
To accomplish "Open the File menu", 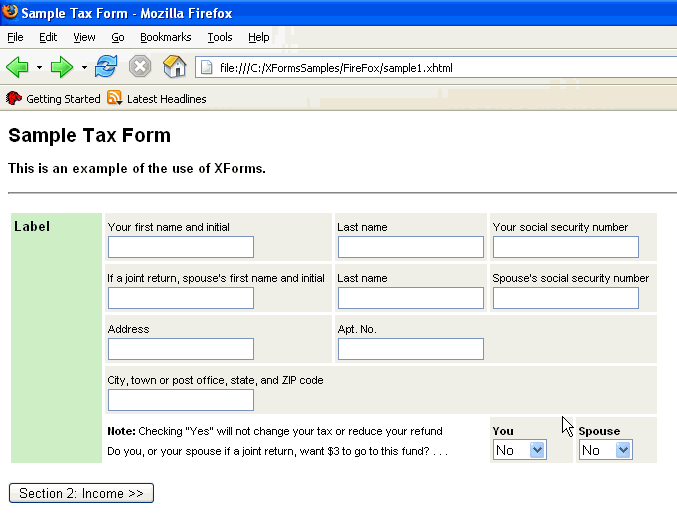I will [15, 37].
